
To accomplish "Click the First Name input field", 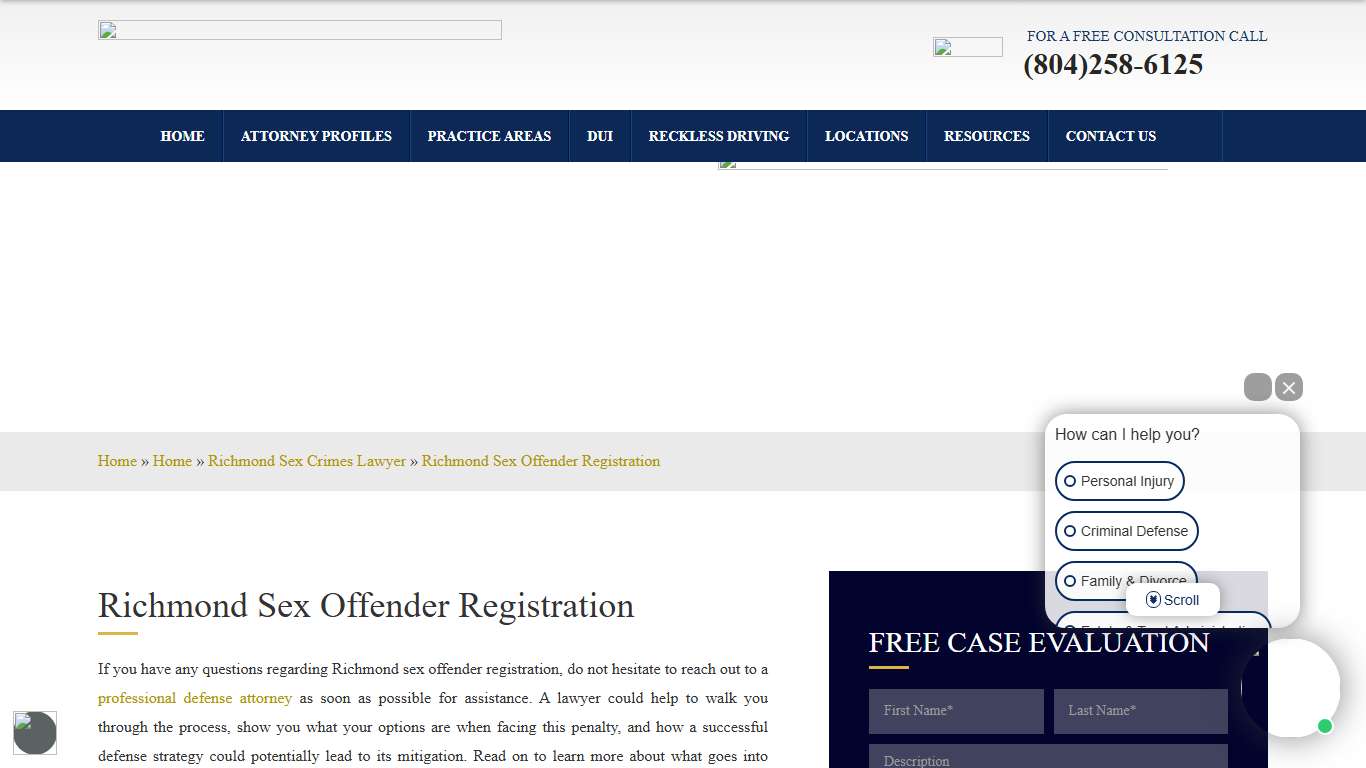I will (x=955, y=711).
